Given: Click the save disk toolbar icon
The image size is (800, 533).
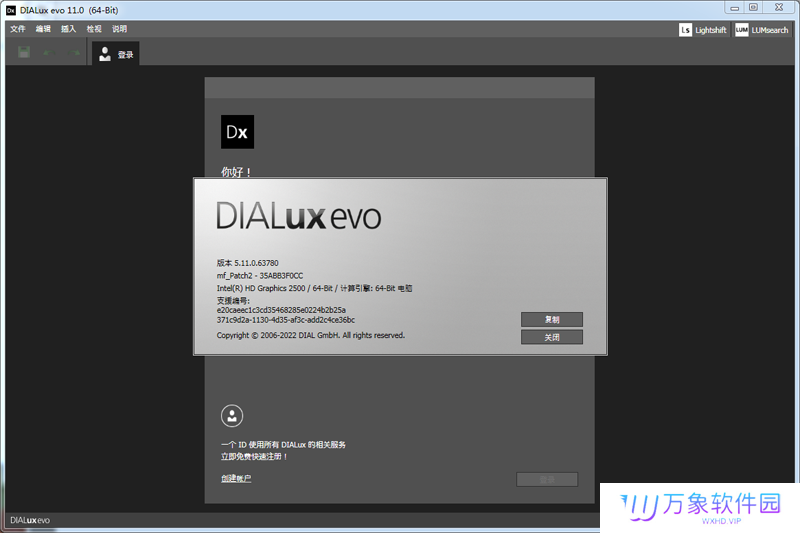Looking at the screenshot, I should pos(24,52).
